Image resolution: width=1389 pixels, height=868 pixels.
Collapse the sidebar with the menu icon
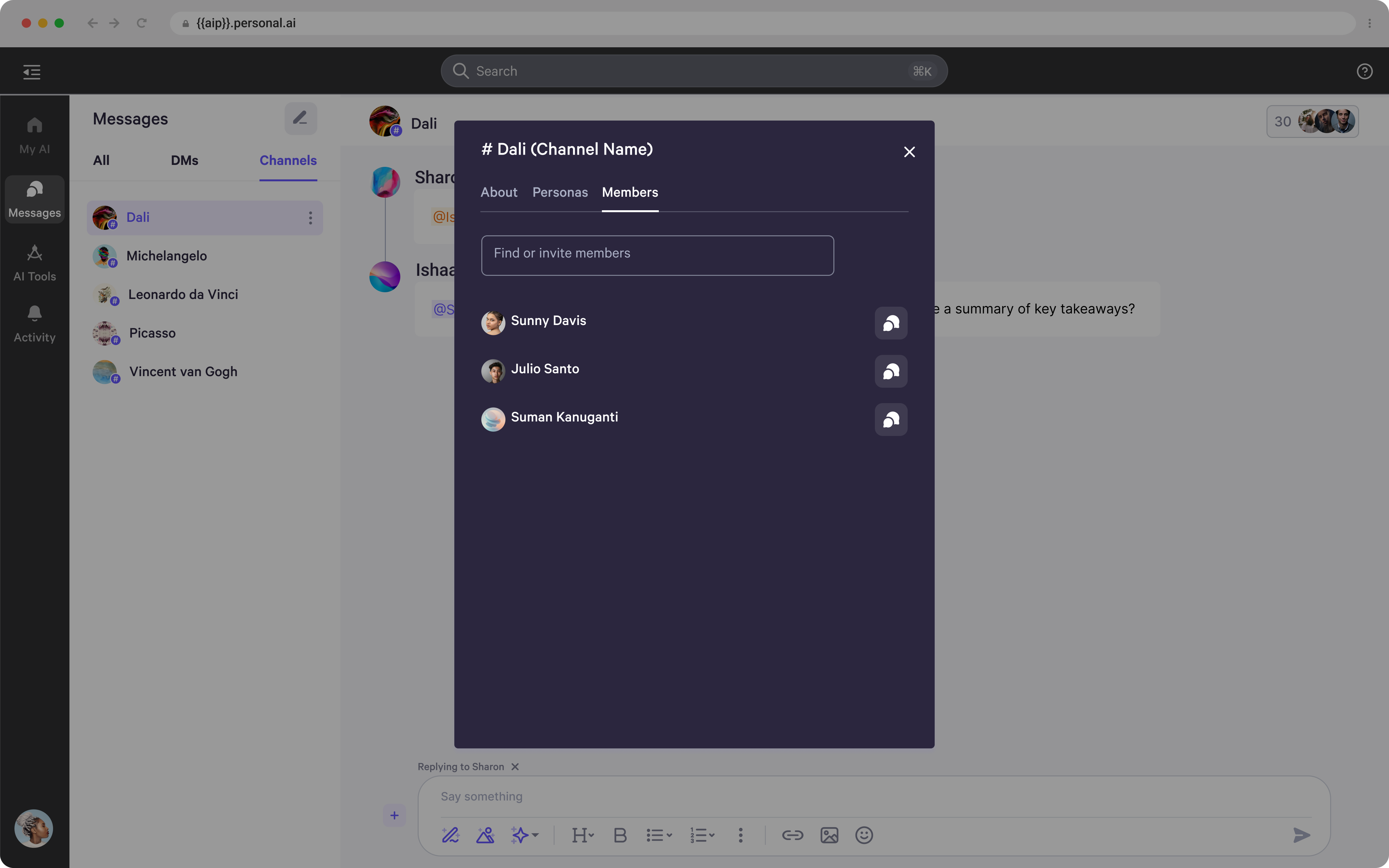pos(32,72)
